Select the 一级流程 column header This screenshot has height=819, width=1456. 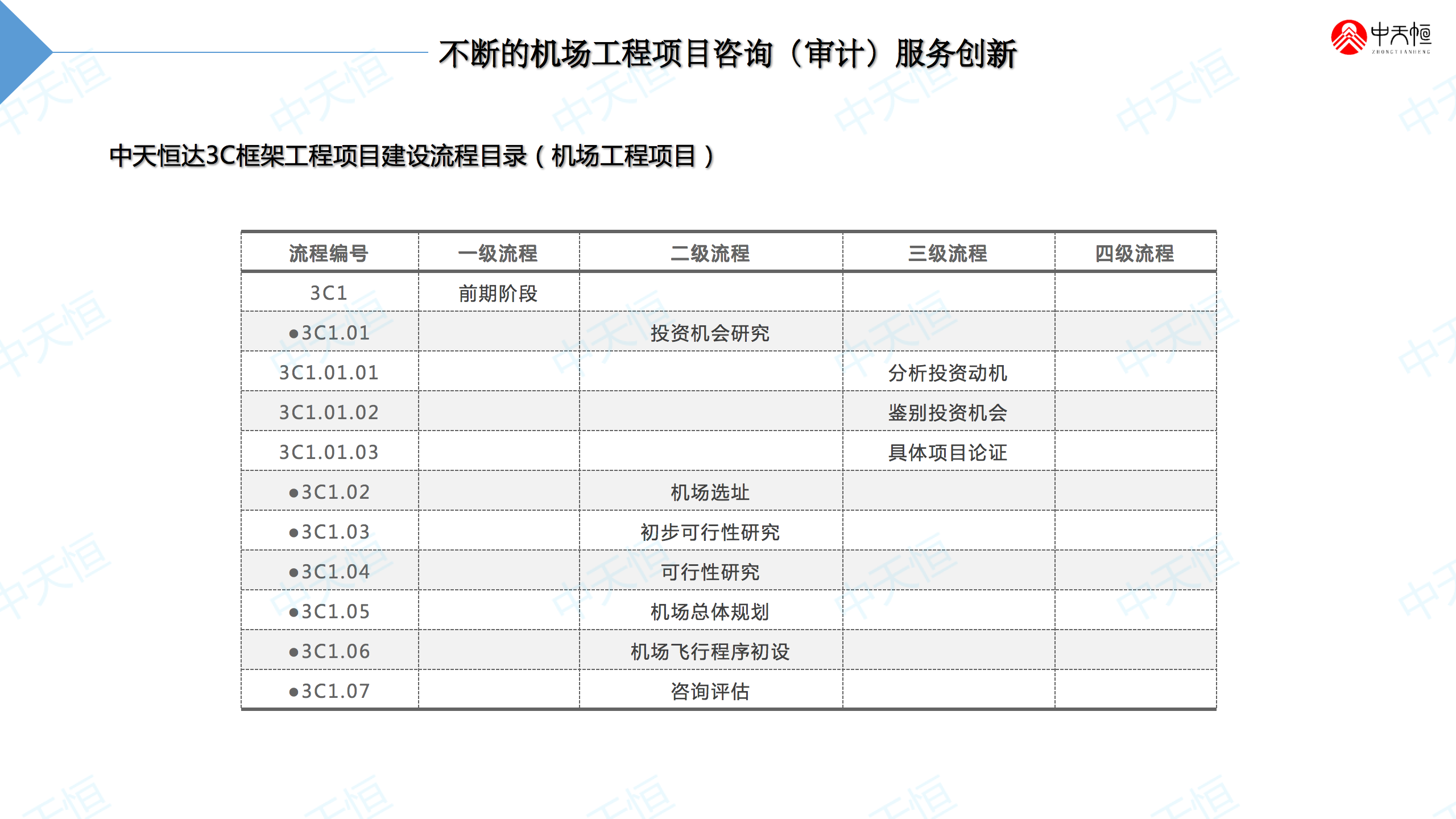(498, 253)
